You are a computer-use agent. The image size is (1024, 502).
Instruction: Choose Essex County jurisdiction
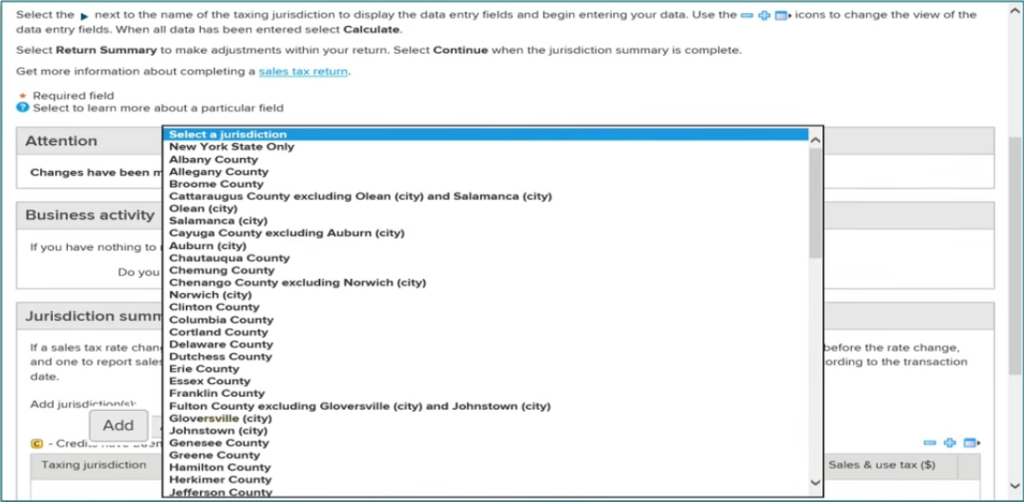click(x=485, y=381)
